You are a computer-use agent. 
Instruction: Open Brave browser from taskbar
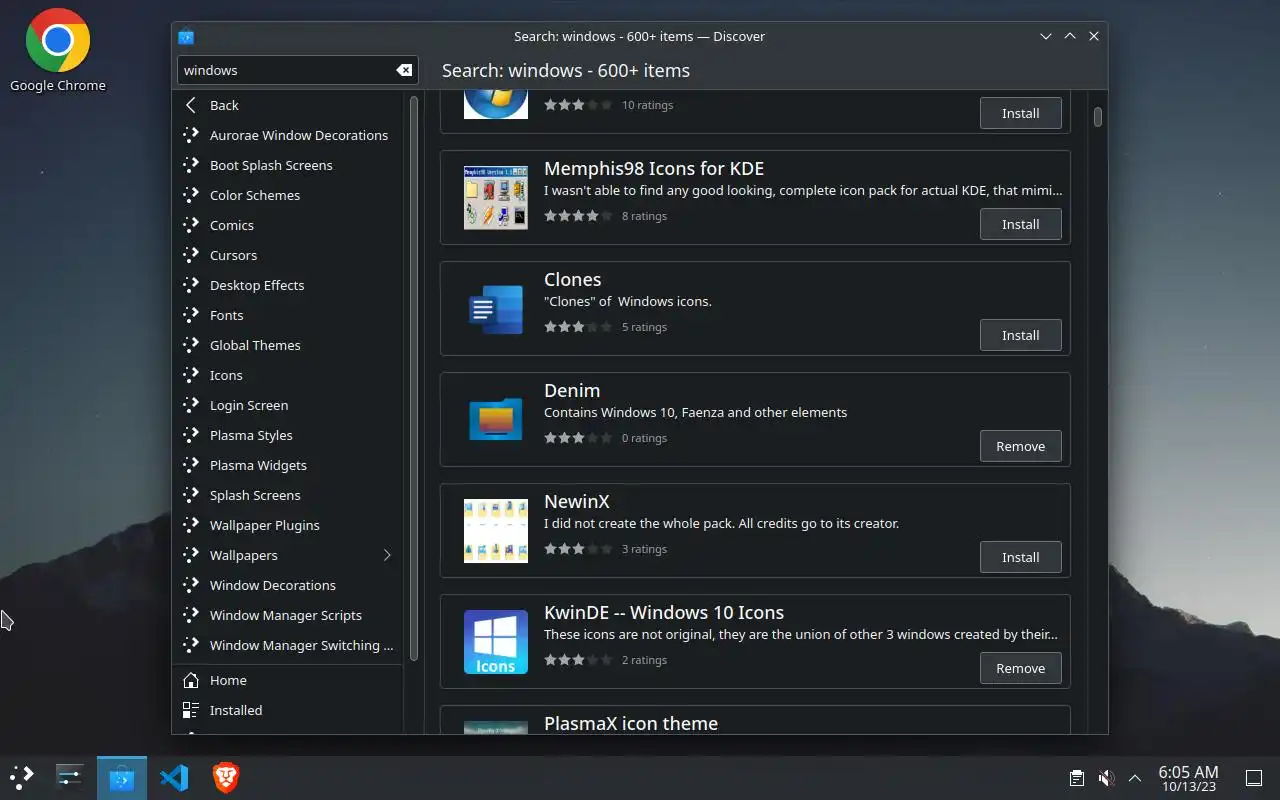click(x=226, y=777)
